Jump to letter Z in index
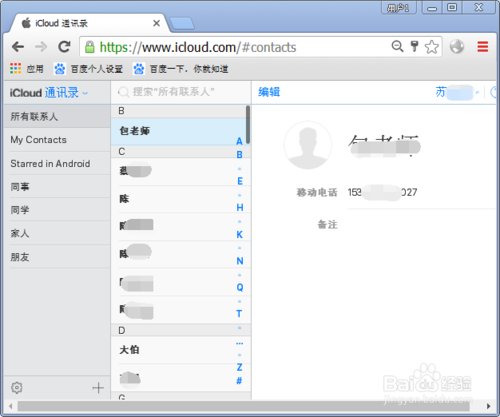 click(239, 367)
